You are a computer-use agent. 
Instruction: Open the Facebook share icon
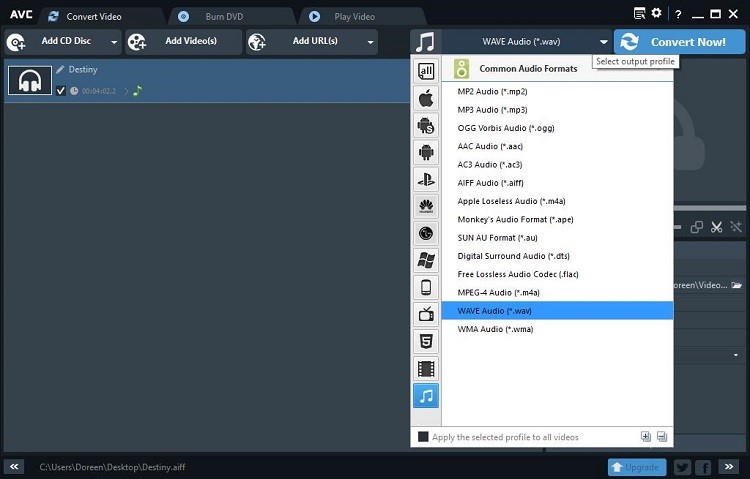(703, 467)
